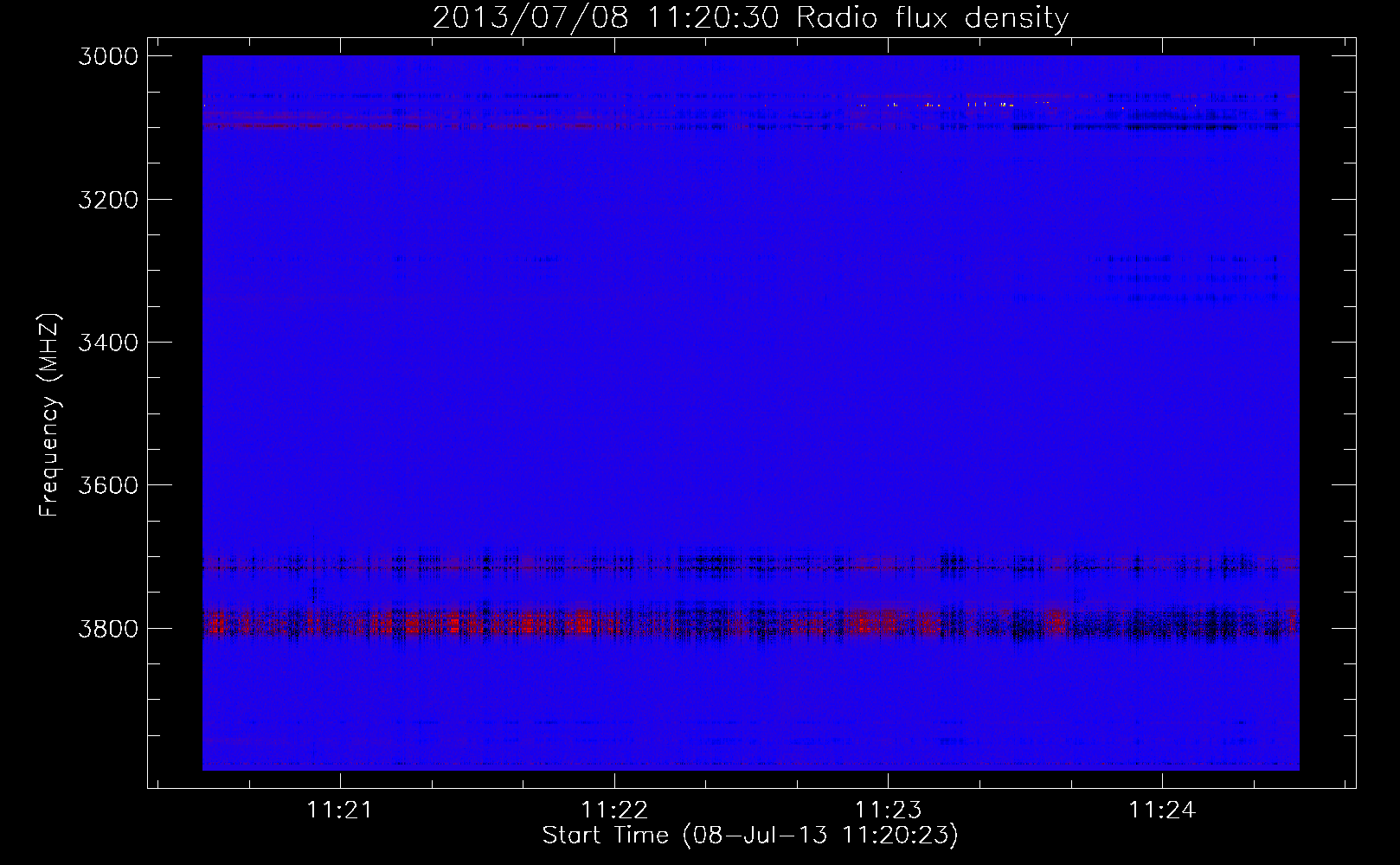This screenshot has height=865, width=1400.
Task: Click the 11:23 time tick label
Action: [x=888, y=810]
